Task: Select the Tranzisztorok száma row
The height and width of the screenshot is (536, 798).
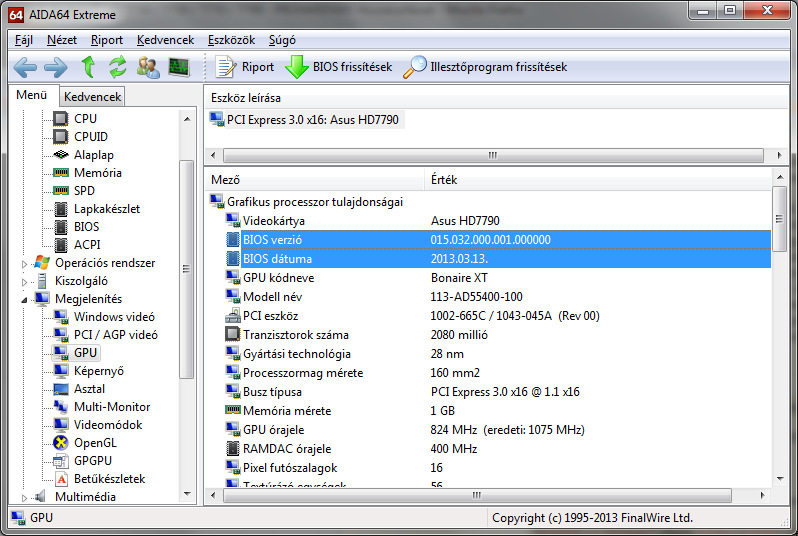Action: (x=498, y=335)
